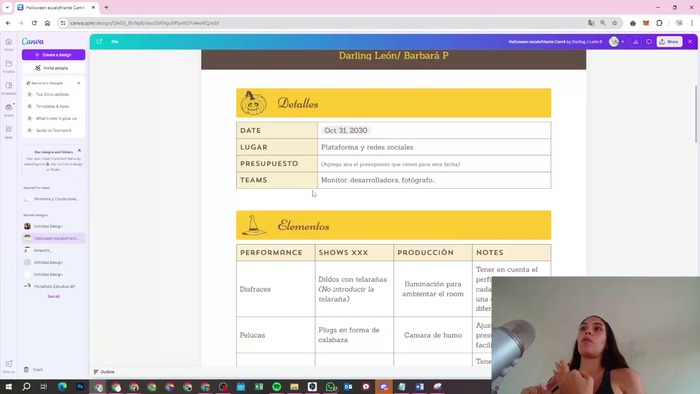Bookmark this tab with the star
Image resolution: width=700 pixels, height=394 pixels.
(x=615, y=23)
